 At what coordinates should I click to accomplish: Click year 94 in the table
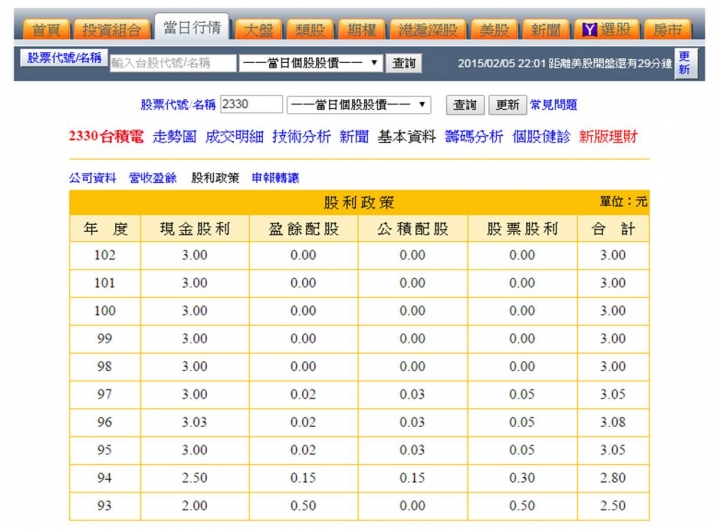pyautogui.click(x=105, y=478)
